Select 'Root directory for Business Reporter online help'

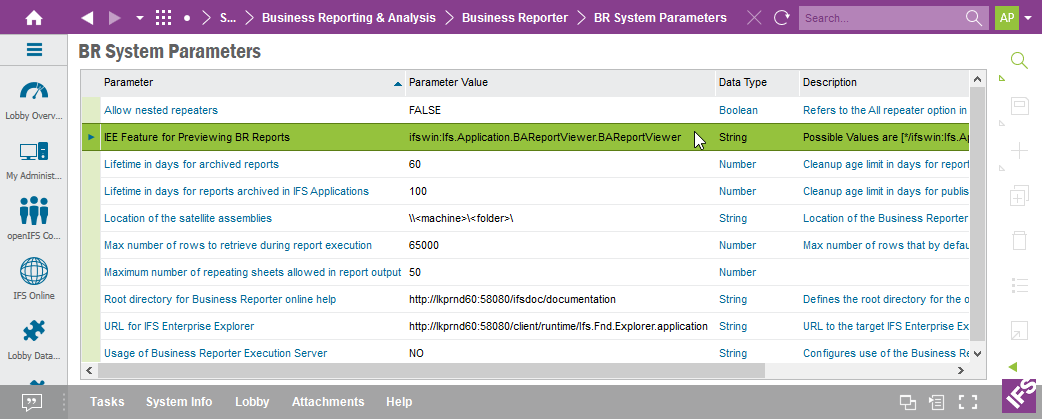pos(220,299)
